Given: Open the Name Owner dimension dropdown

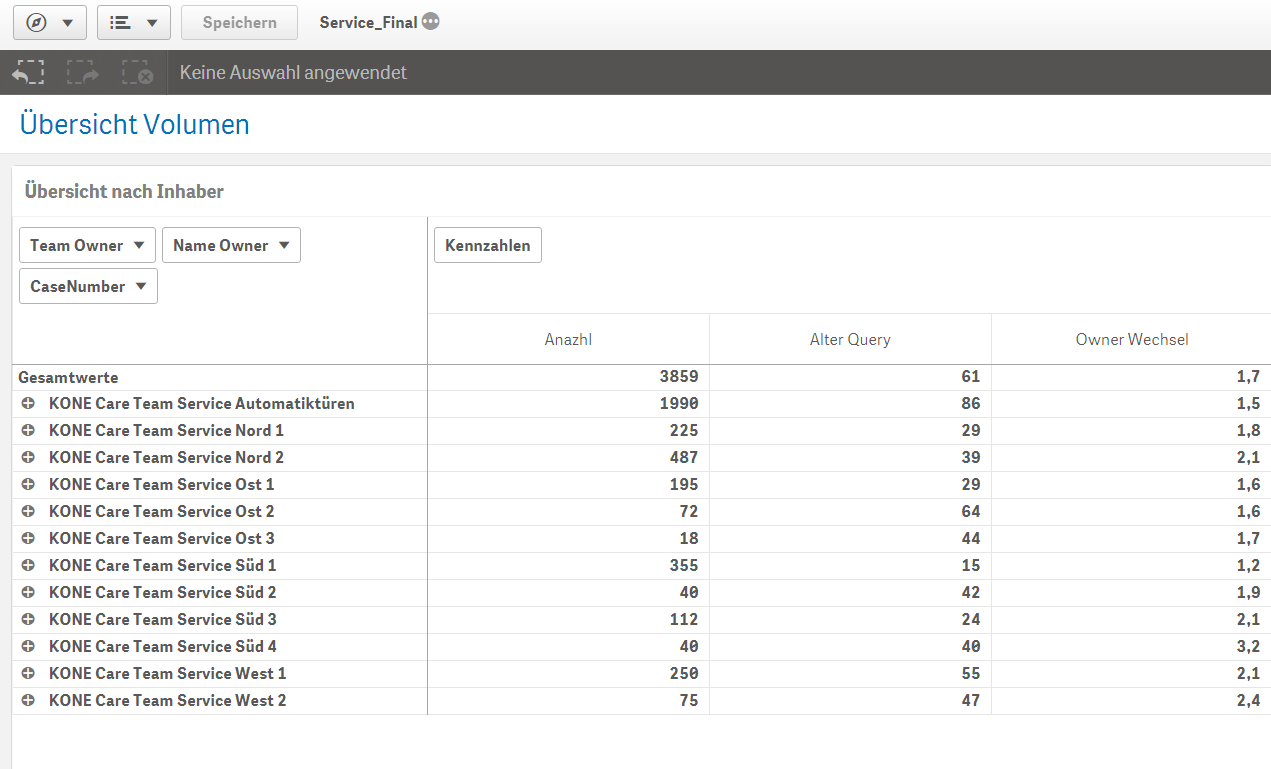Looking at the screenshot, I should [231, 245].
